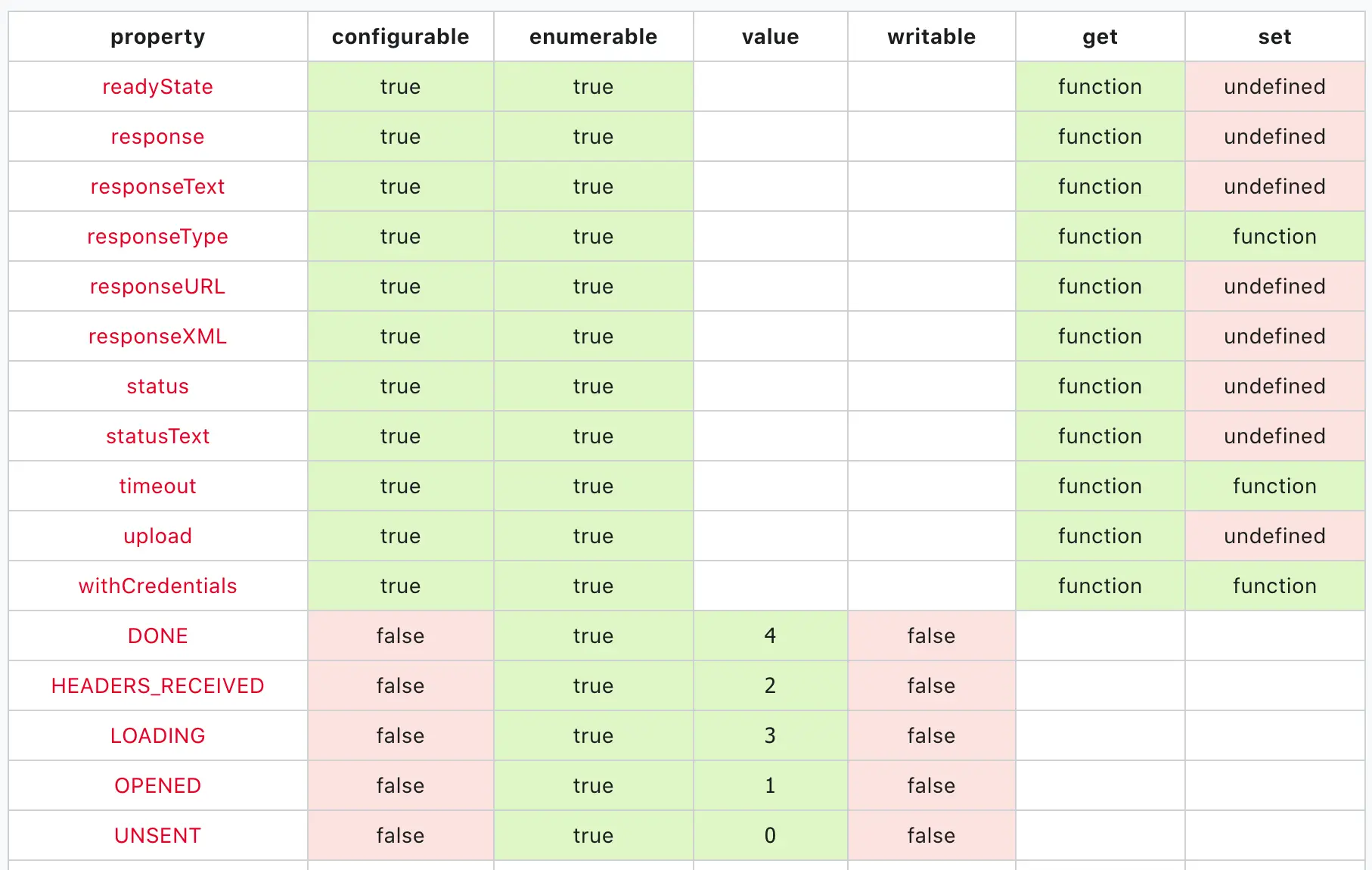Image resolution: width=1372 pixels, height=870 pixels.
Task: Click the DONE constant link
Action: (x=157, y=636)
